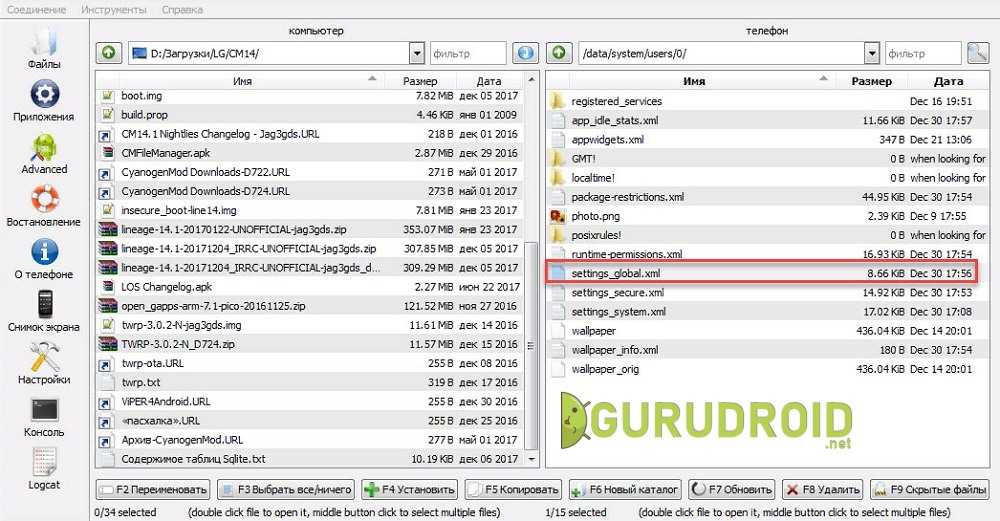Click F5 Копировать button
The image size is (1000, 521).
[515, 489]
